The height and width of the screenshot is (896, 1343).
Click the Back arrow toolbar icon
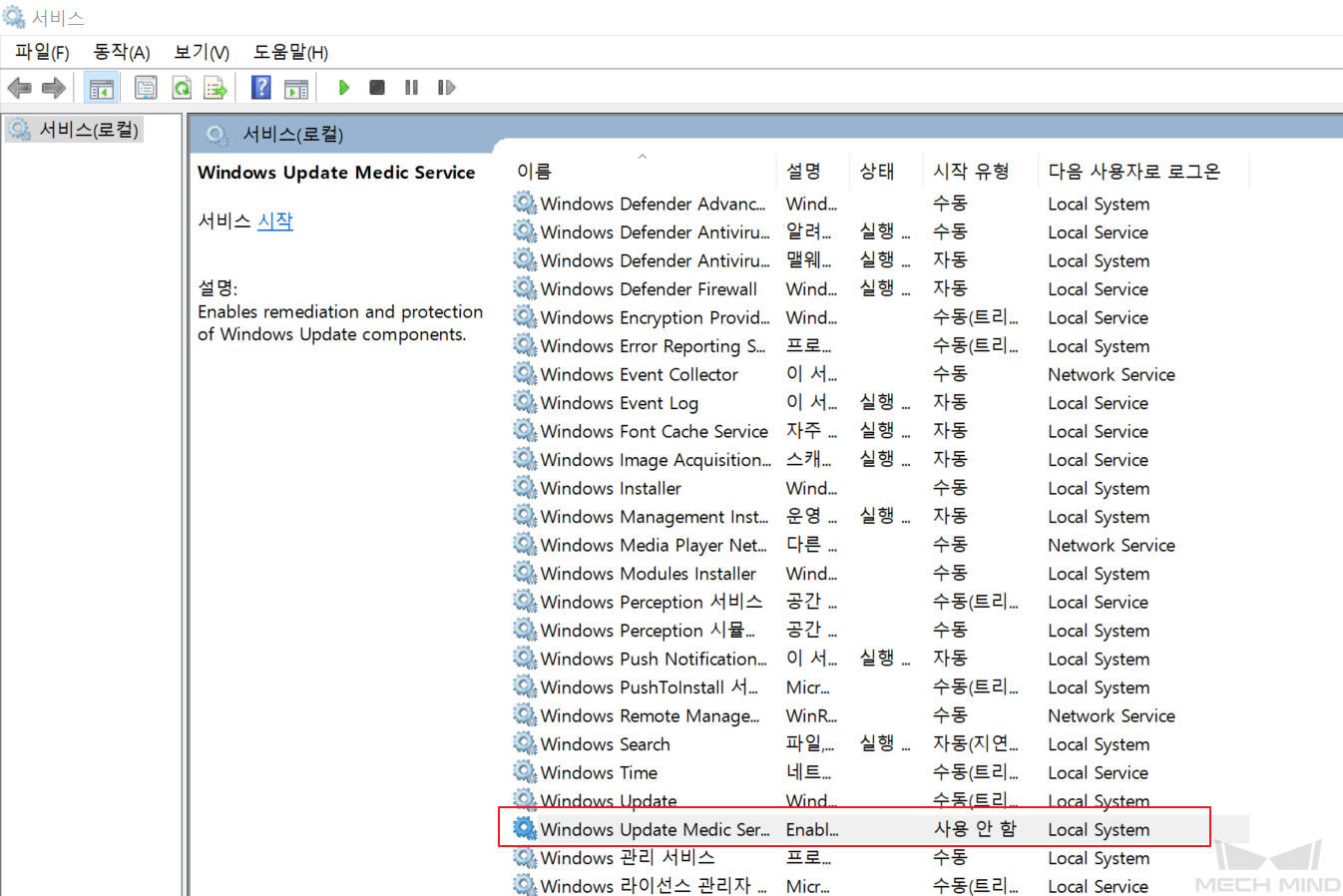coord(19,88)
